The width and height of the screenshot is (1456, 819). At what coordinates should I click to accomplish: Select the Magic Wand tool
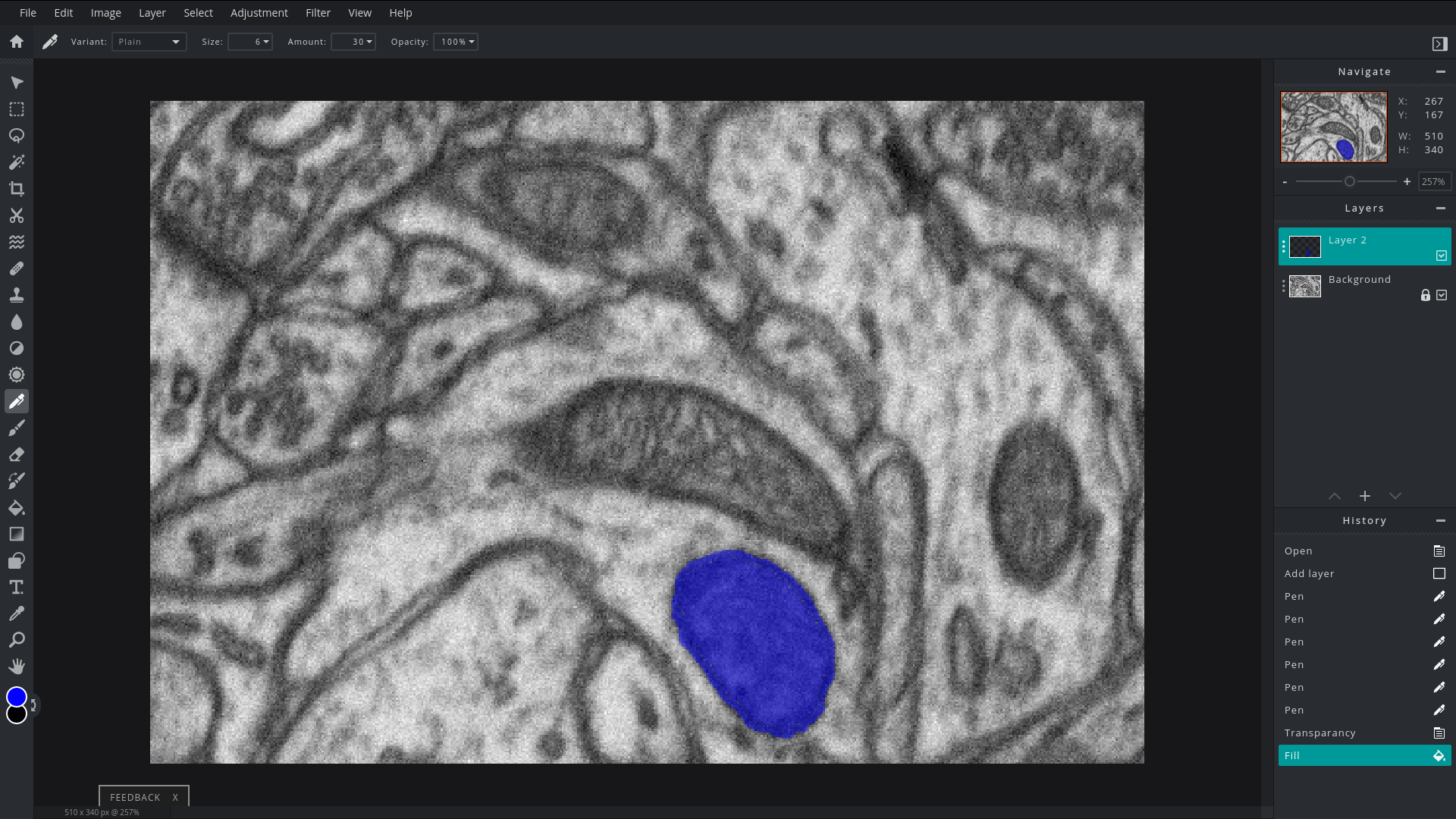pyautogui.click(x=17, y=162)
